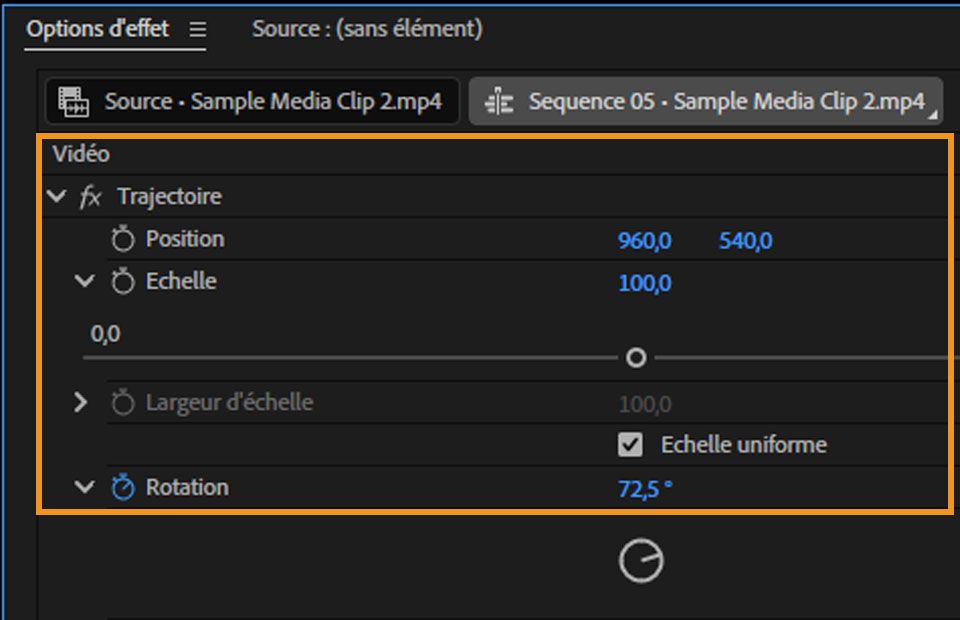
Task: Click the blue Position value 960,0
Action: coord(643,239)
